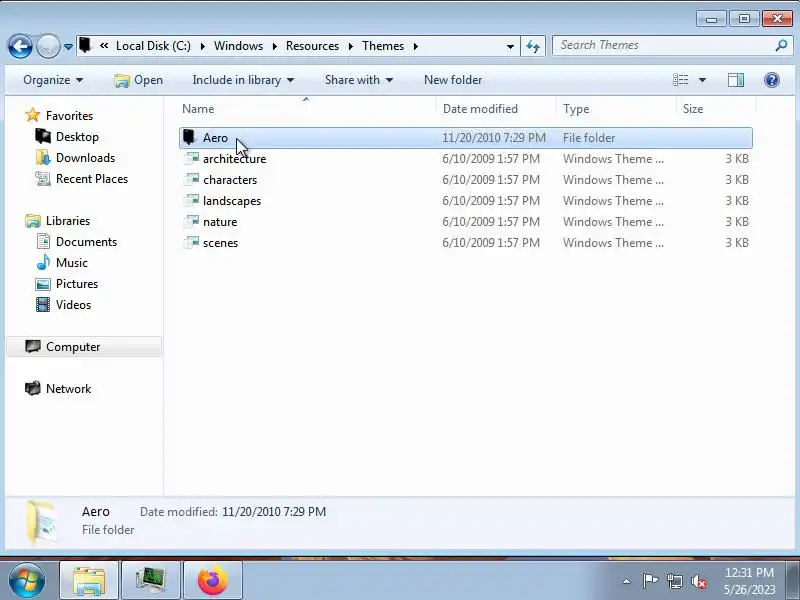Open the view options dropdown arrow
The image size is (800, 600).
(702, 80)
